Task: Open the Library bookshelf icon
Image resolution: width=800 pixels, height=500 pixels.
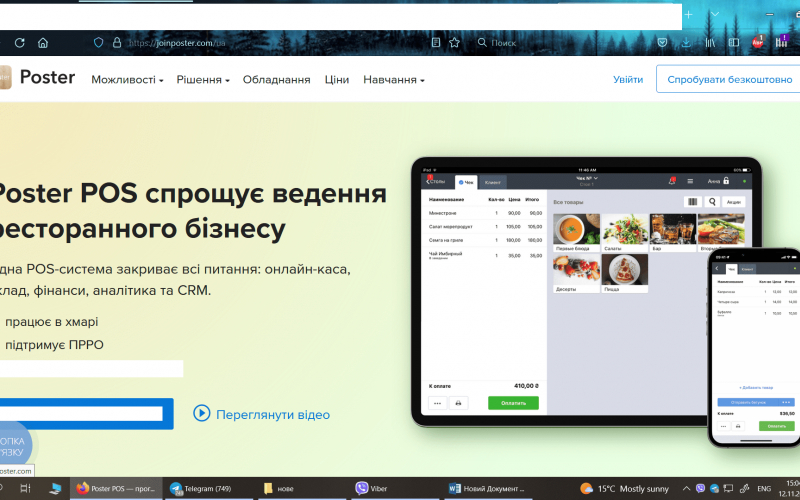Action: coord(710,43)
